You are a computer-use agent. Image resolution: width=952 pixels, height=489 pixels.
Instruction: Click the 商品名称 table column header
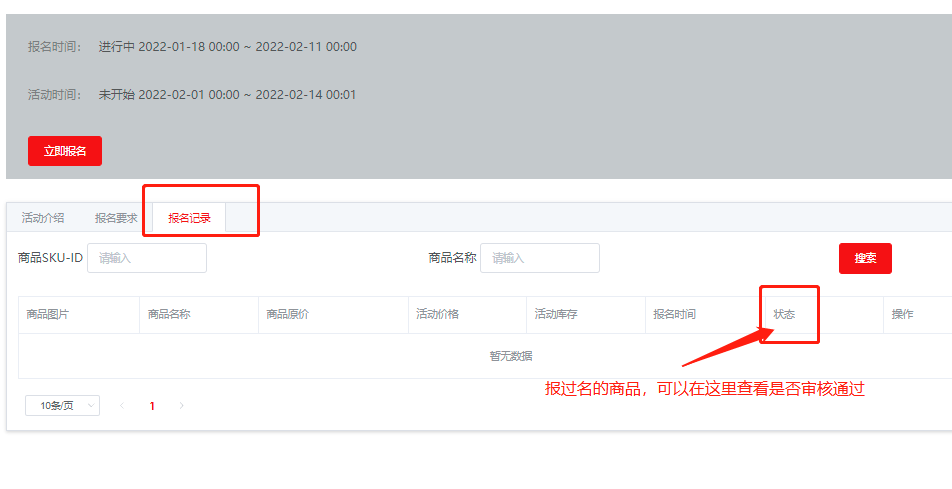(x=169, y=314)
